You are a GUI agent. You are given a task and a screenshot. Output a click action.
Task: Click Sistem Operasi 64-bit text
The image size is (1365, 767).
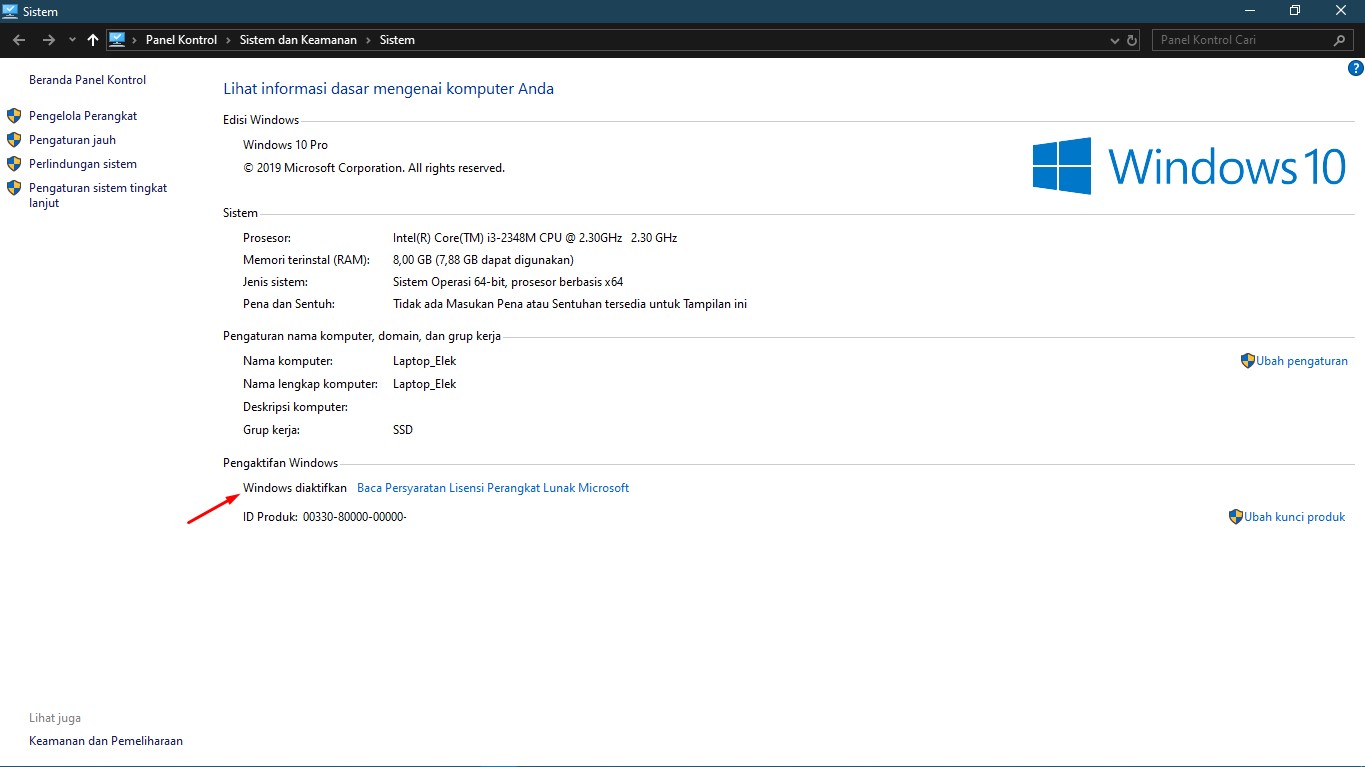508,282
